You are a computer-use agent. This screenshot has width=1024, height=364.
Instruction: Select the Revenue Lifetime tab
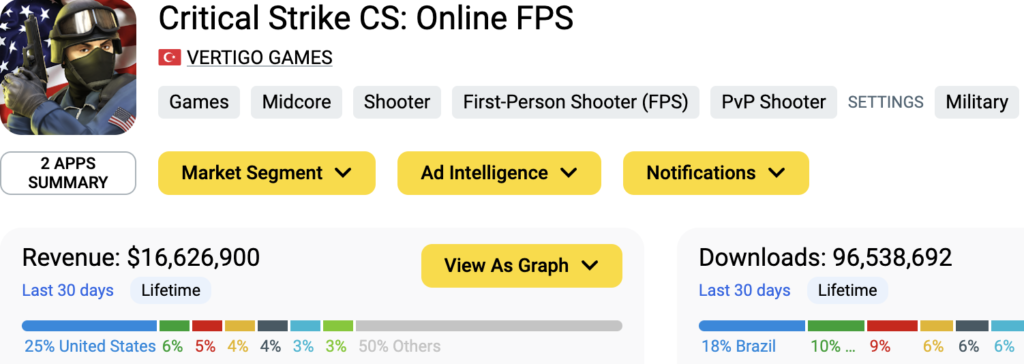[170, 290]
